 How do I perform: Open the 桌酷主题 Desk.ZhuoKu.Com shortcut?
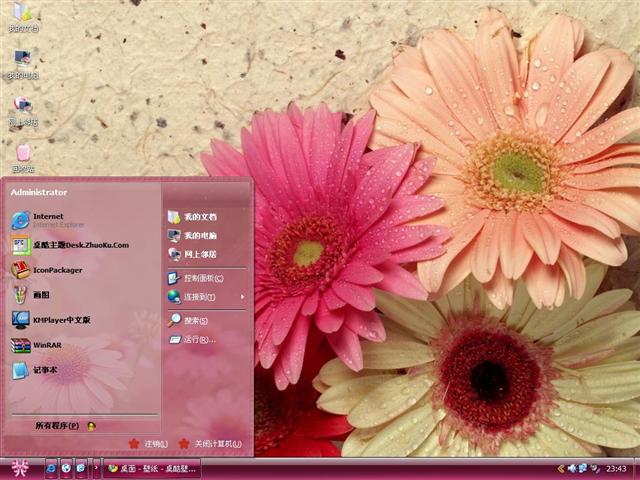[x=80, y=245]
